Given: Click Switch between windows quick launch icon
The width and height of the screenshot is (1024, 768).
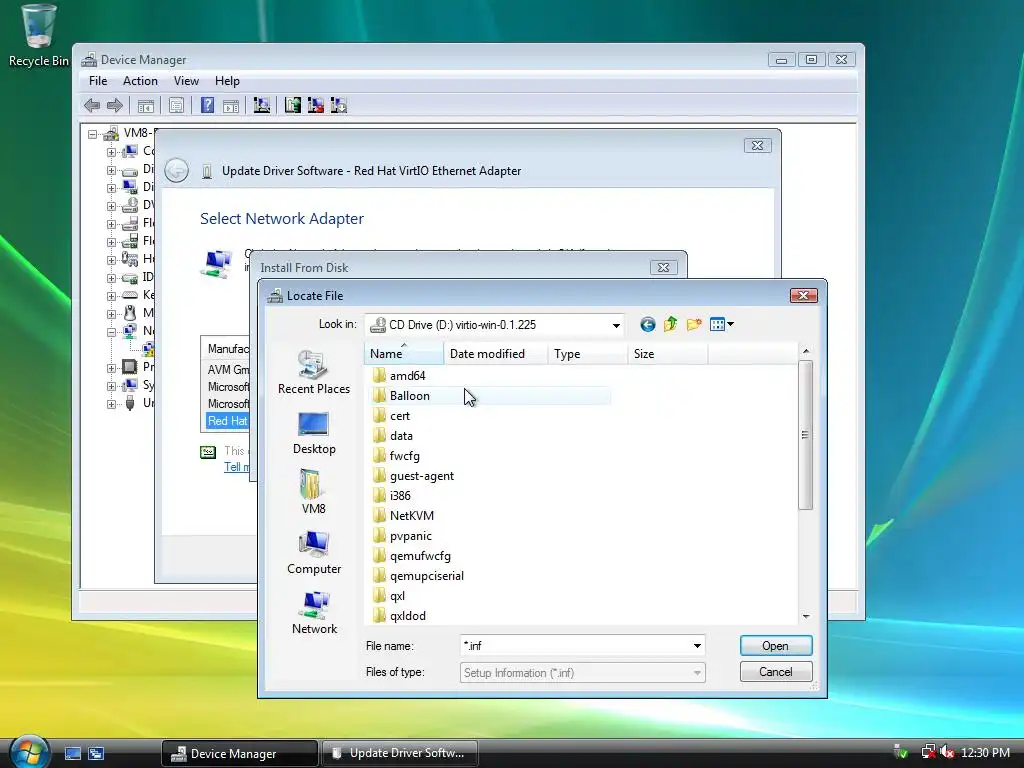Looking at the screenshot, I should pos(96,754).
